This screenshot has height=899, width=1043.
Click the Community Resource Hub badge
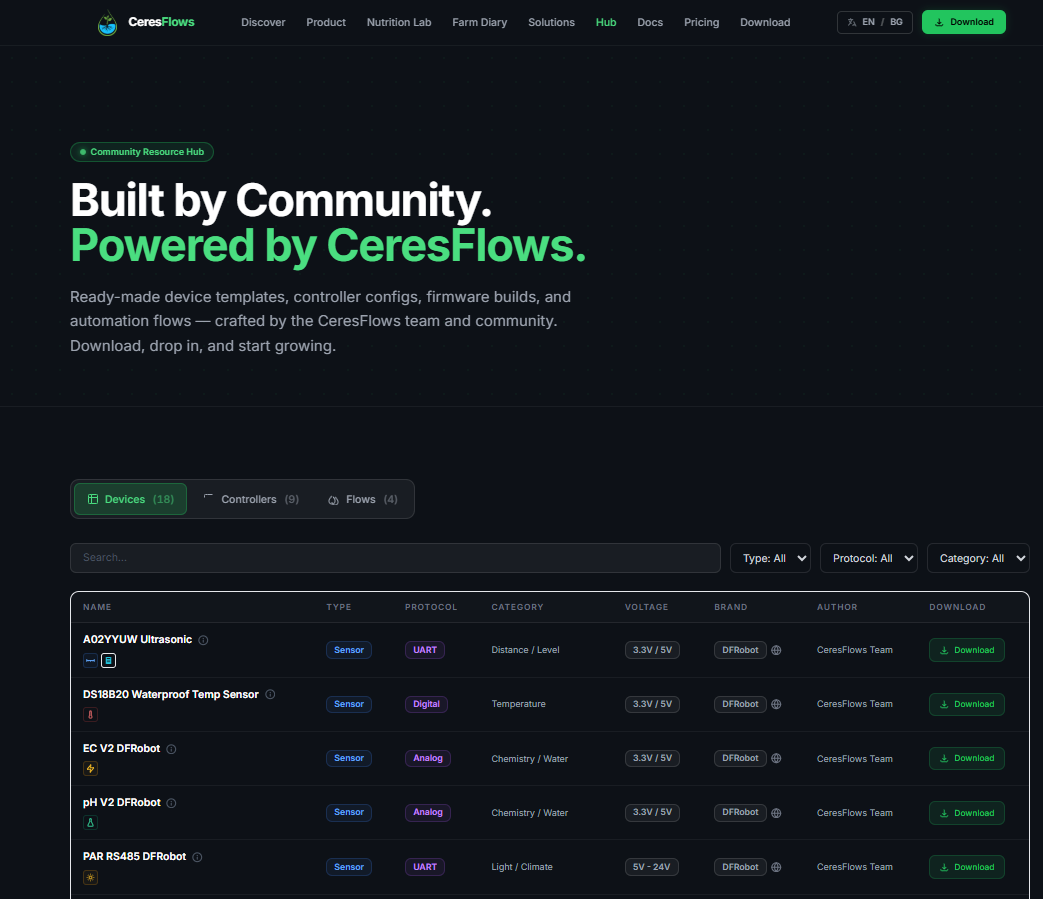(142, 152)
